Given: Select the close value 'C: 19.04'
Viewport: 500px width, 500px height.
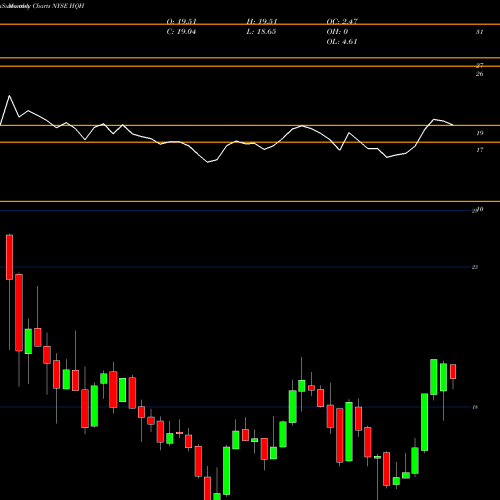Looking at the screenshot, I should [181, 32].
